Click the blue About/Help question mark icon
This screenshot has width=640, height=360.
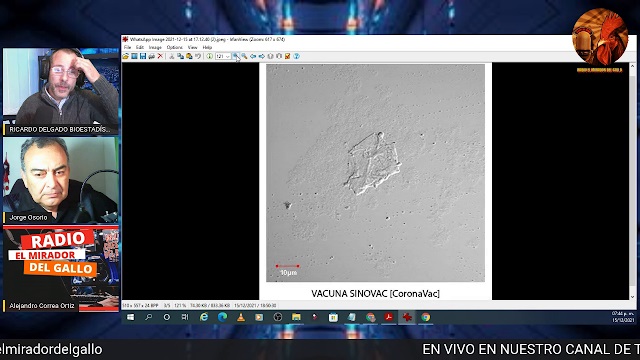click(x=297, y=56)
